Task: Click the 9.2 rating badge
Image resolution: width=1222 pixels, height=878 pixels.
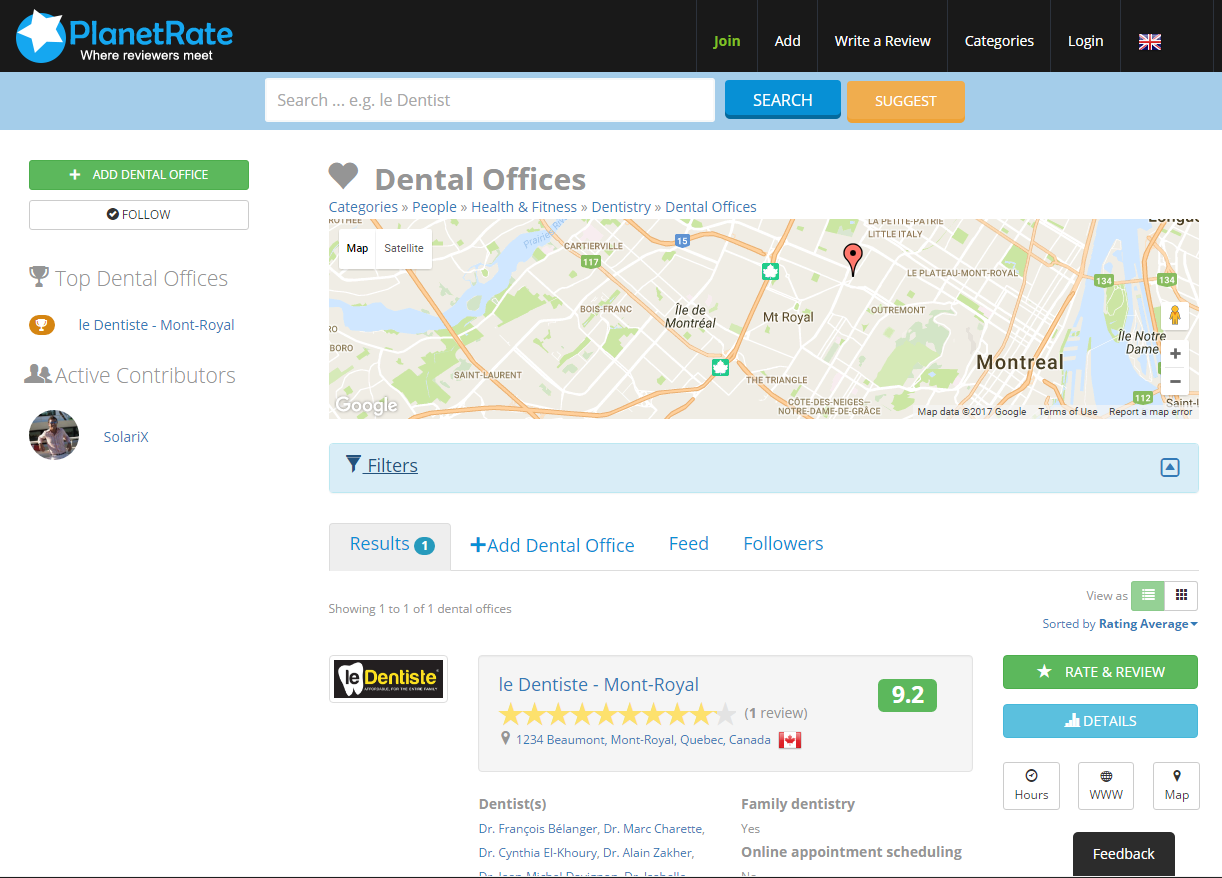Action: point(907,695)
